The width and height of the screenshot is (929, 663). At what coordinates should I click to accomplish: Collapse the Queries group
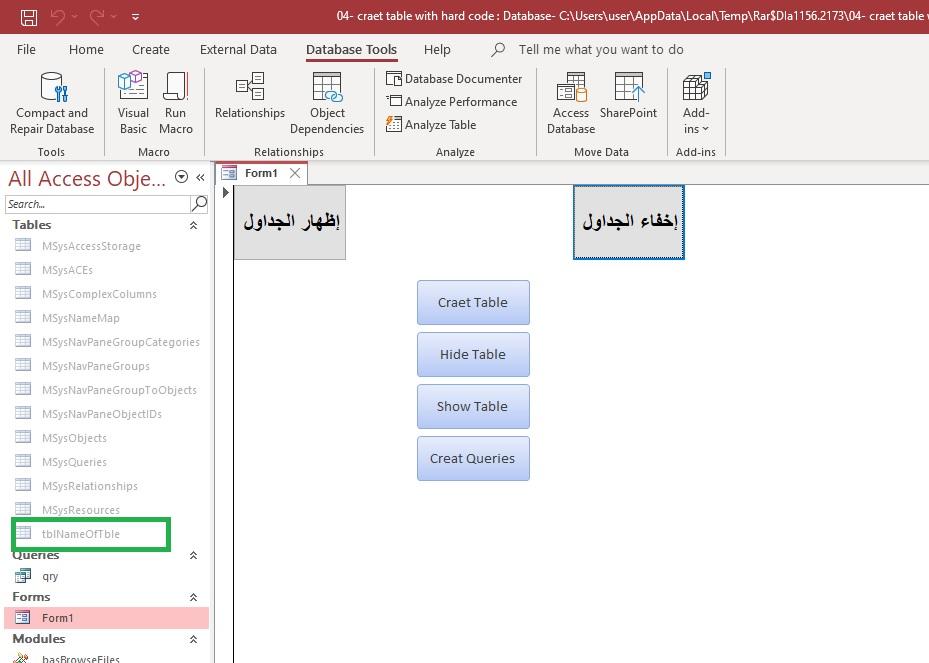193,556
